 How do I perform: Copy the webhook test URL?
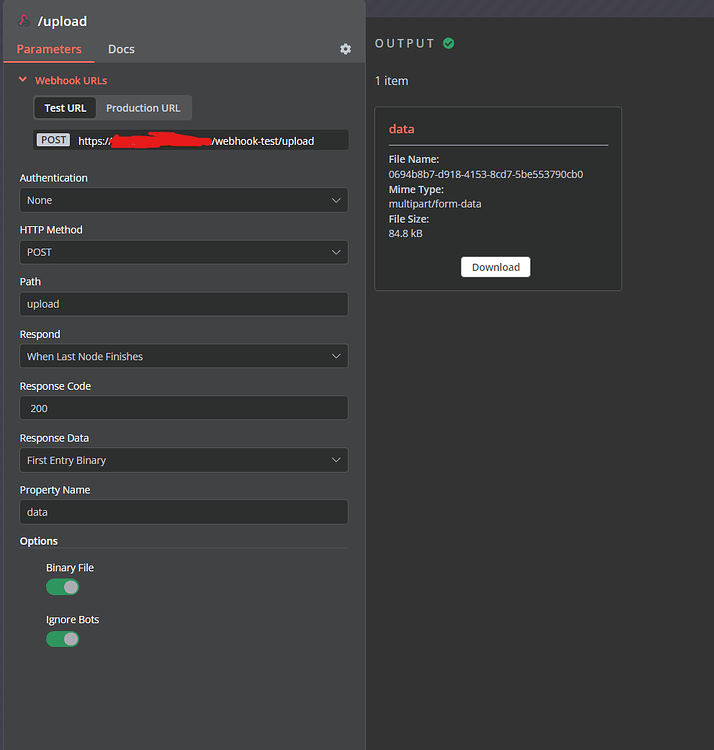(210, 141)
